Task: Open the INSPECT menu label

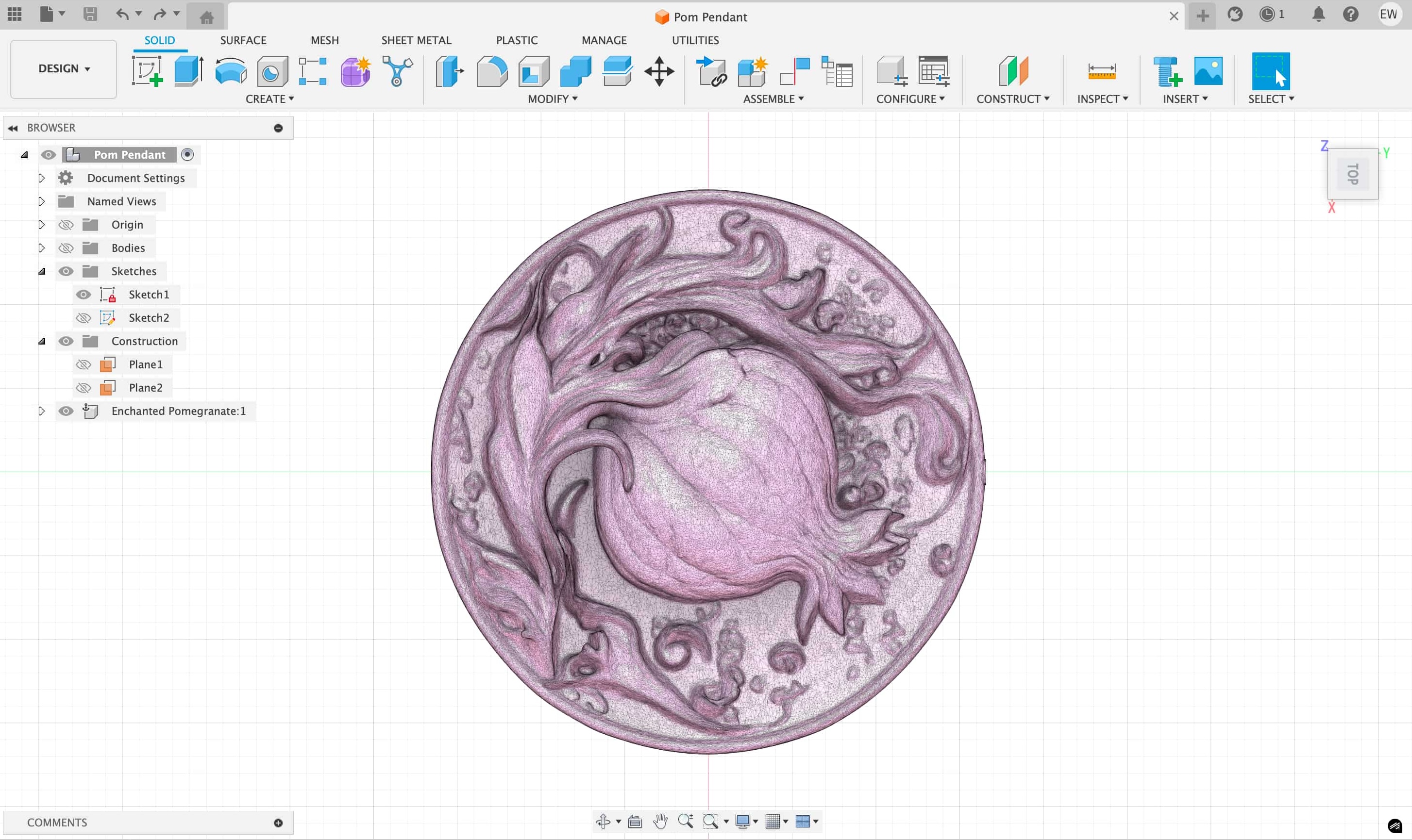Action: (1102, 99)
